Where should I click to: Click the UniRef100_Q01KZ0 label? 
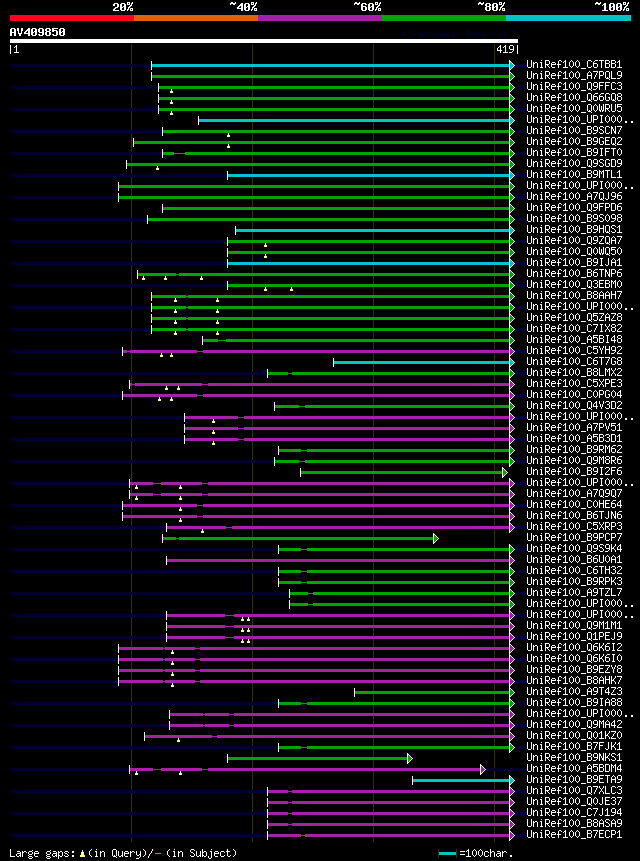click(574, 735)
